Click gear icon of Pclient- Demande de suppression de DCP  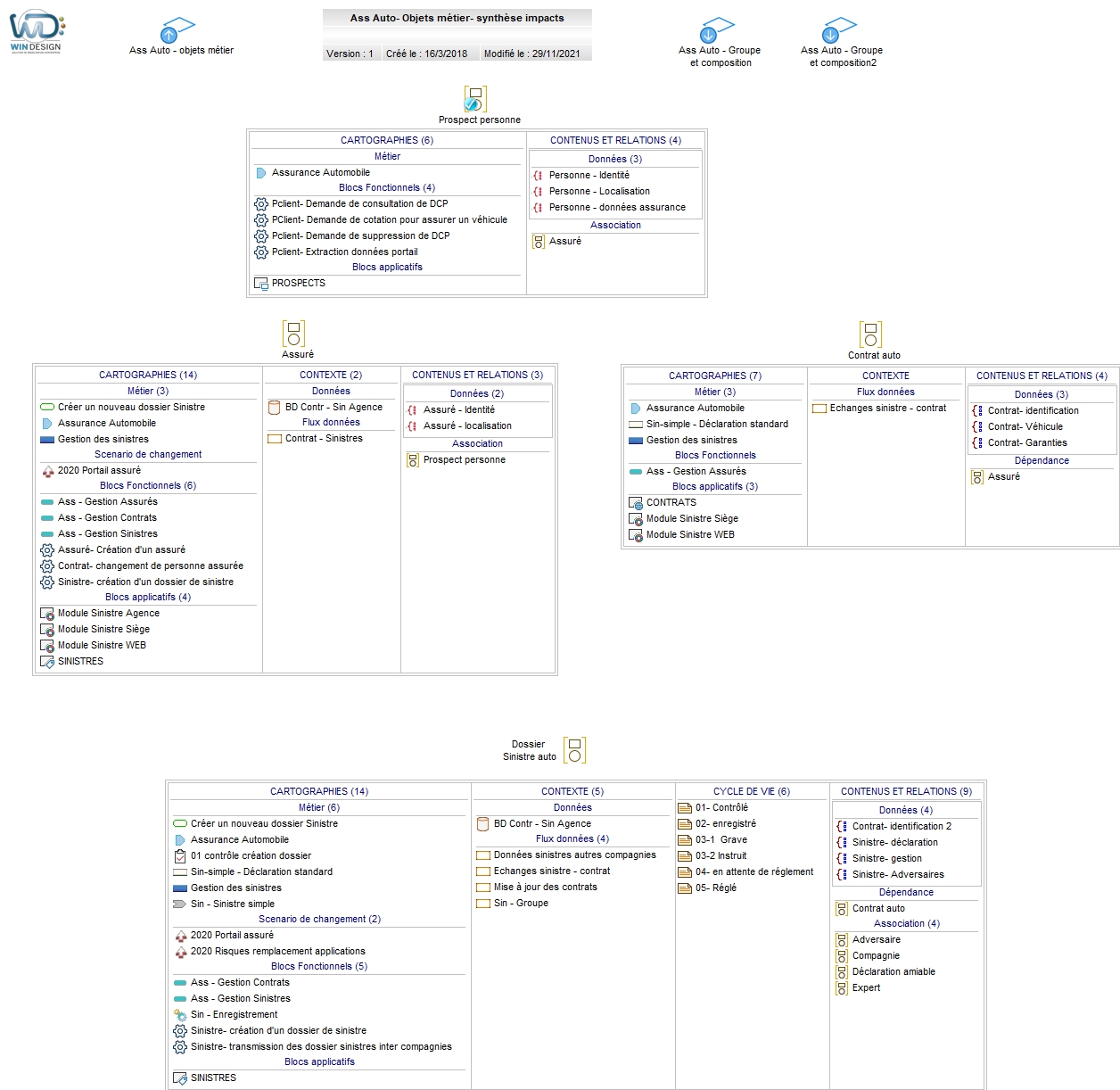[261, 236]
